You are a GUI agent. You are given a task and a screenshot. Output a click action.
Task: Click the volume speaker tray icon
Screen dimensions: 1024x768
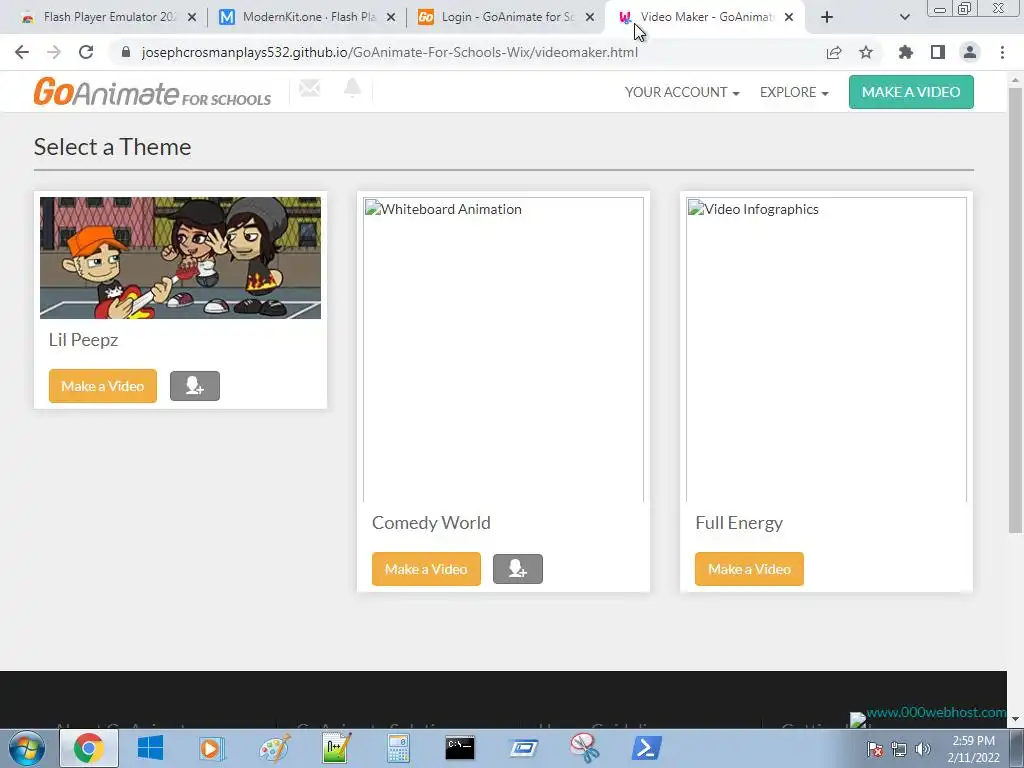[x=923, y=749]
